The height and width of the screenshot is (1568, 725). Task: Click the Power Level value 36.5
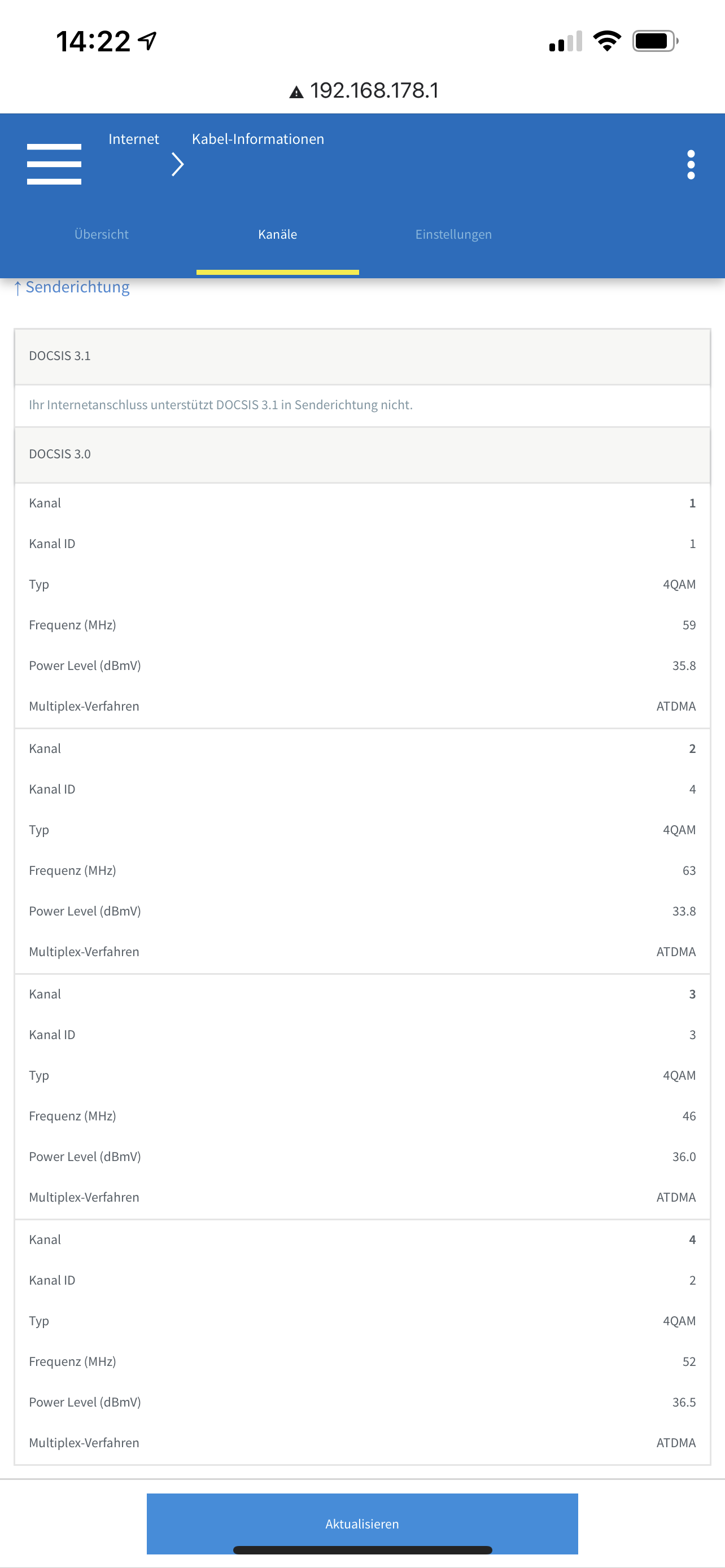coord(684,1402)
